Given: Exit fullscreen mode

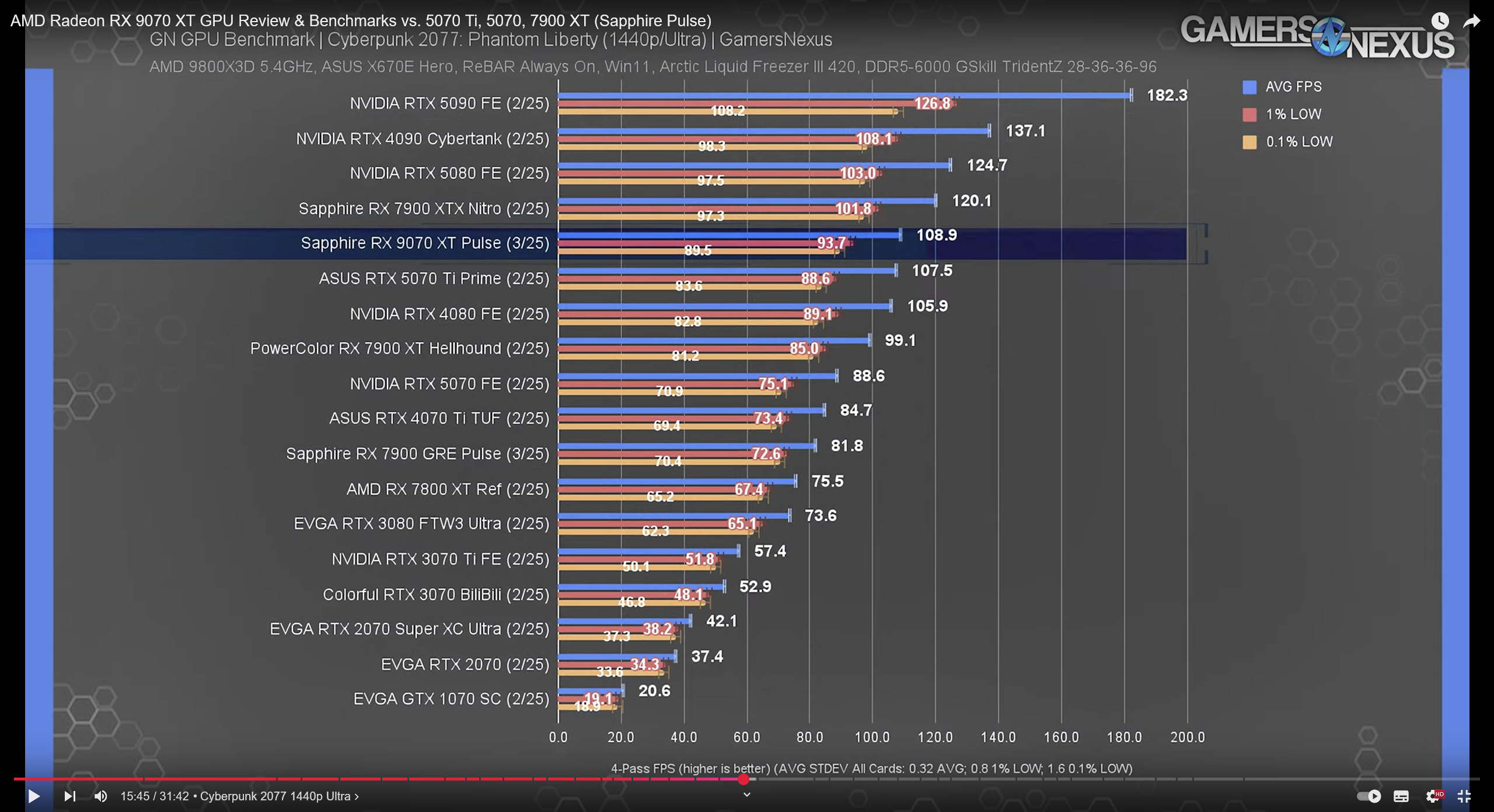Looking at the screenshot, I should [x=1464, y=796].
